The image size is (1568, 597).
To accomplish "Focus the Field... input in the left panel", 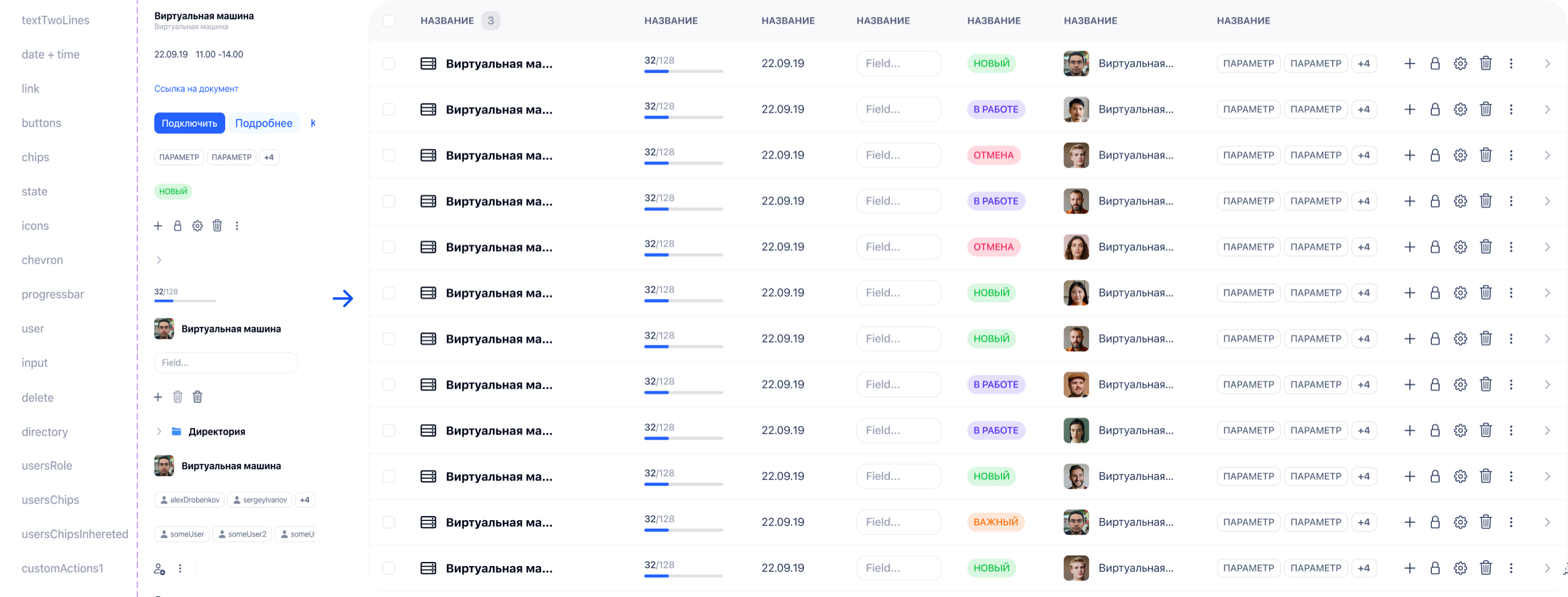I will pos(226,363).
